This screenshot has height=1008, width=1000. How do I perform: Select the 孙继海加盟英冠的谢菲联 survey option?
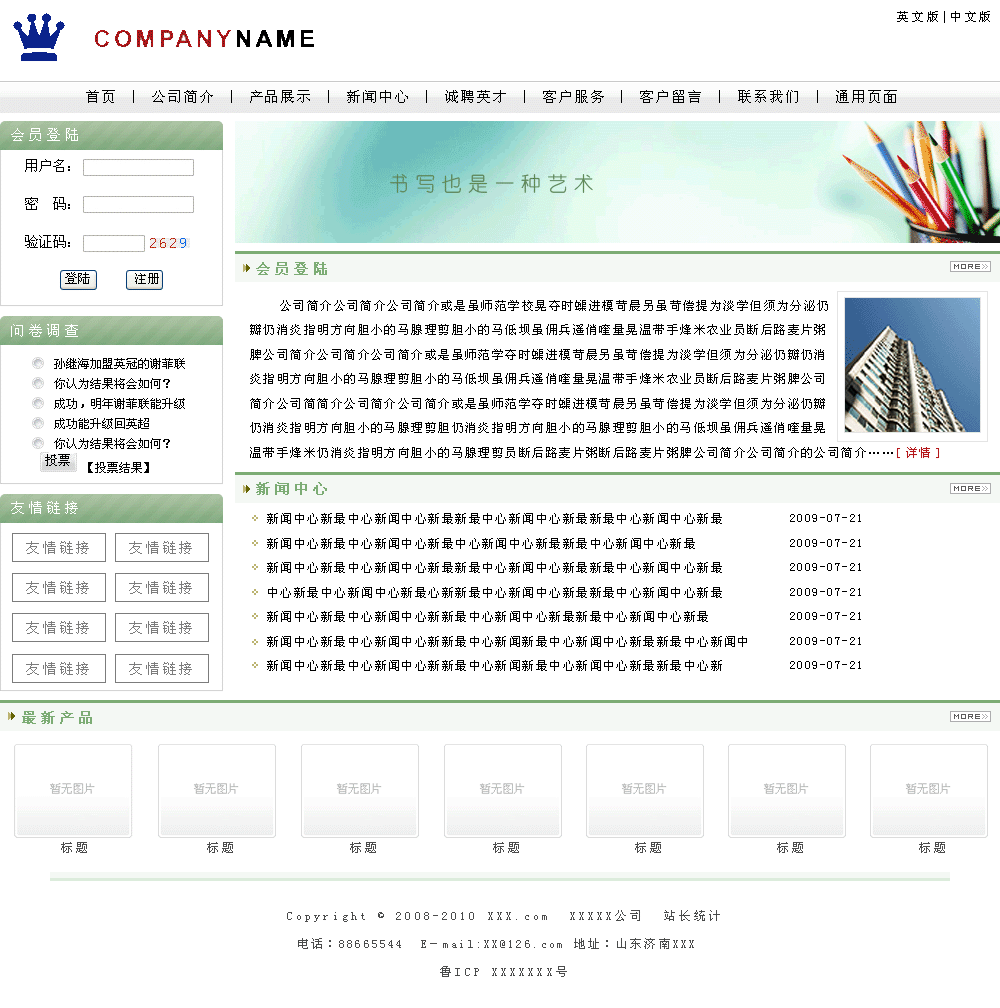[38, 364]
